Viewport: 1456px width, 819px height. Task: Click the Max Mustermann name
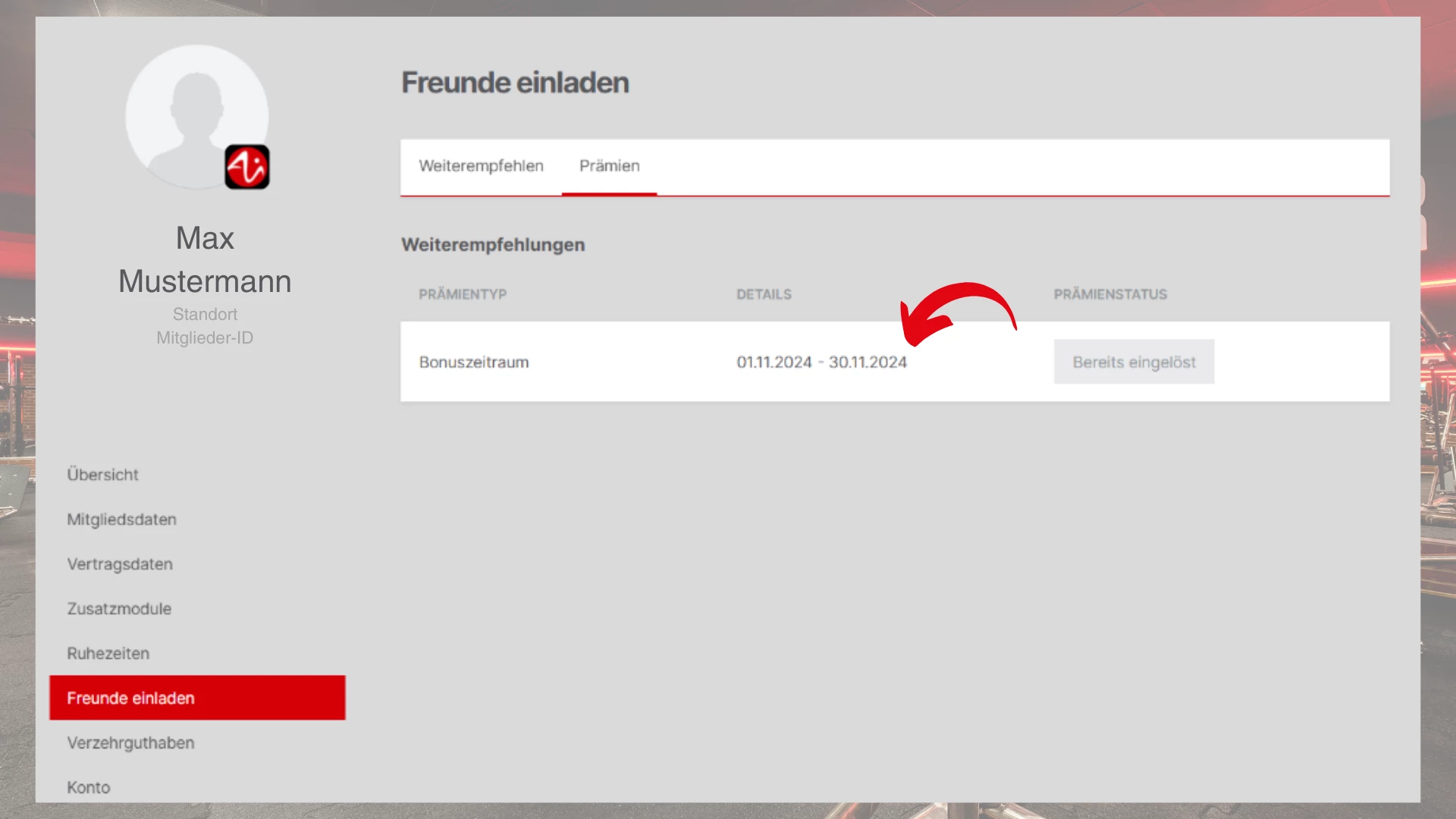pos(205,259)
